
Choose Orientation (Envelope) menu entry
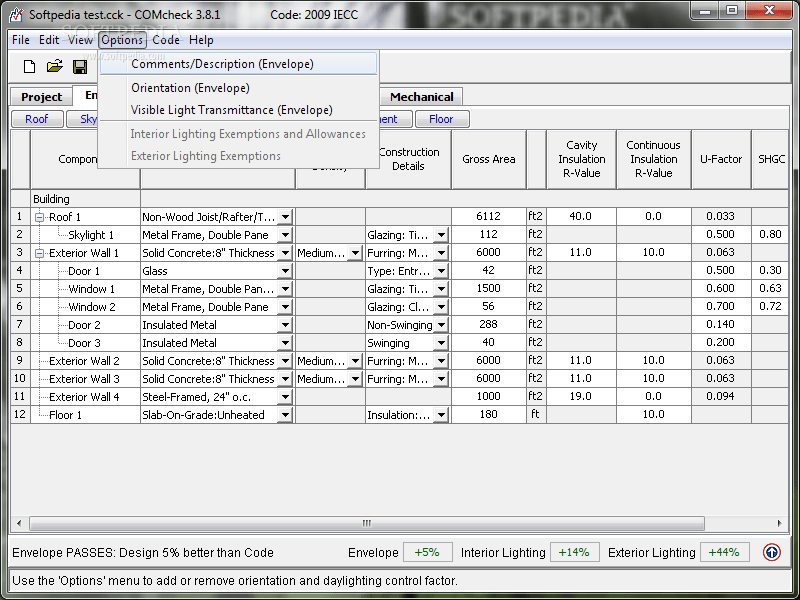(238, 88)
